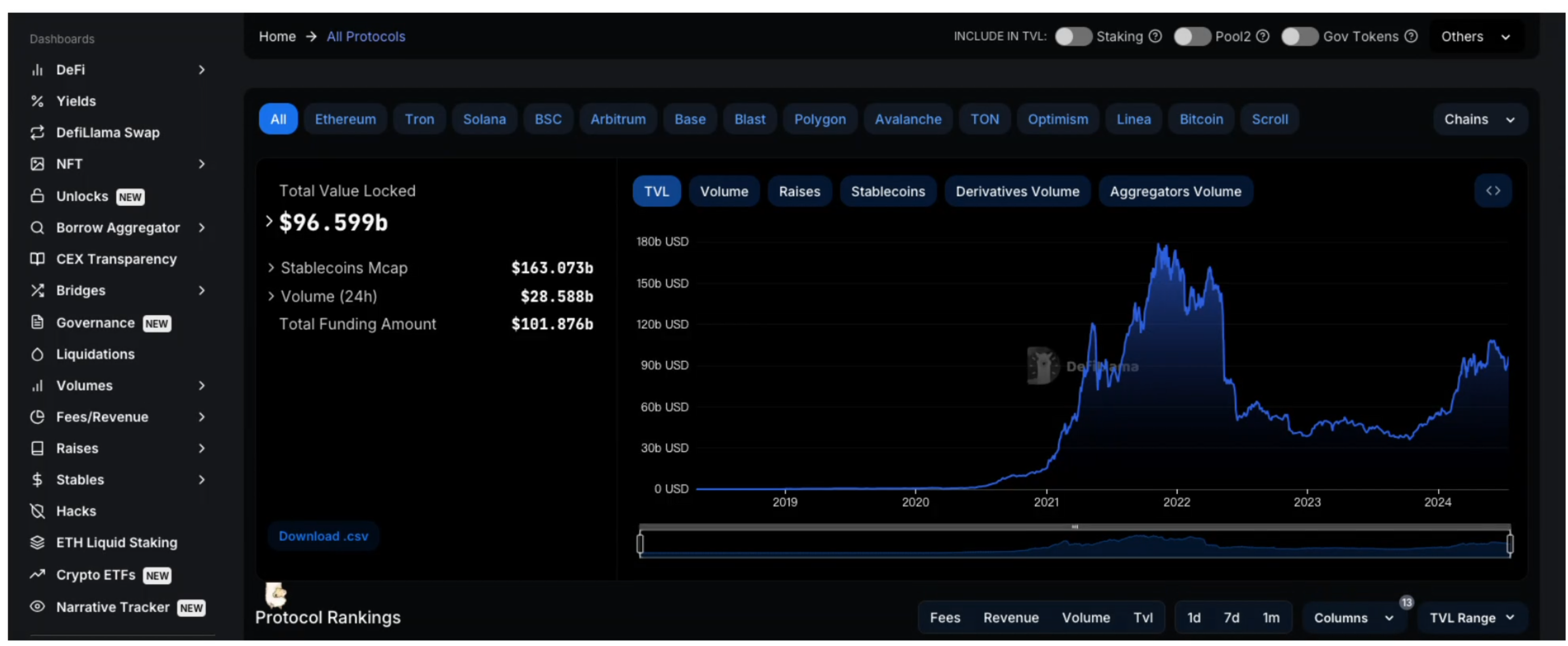Expand the NFT sidebar section chevron
1568x646 pixels.
[x=202, y=164]
